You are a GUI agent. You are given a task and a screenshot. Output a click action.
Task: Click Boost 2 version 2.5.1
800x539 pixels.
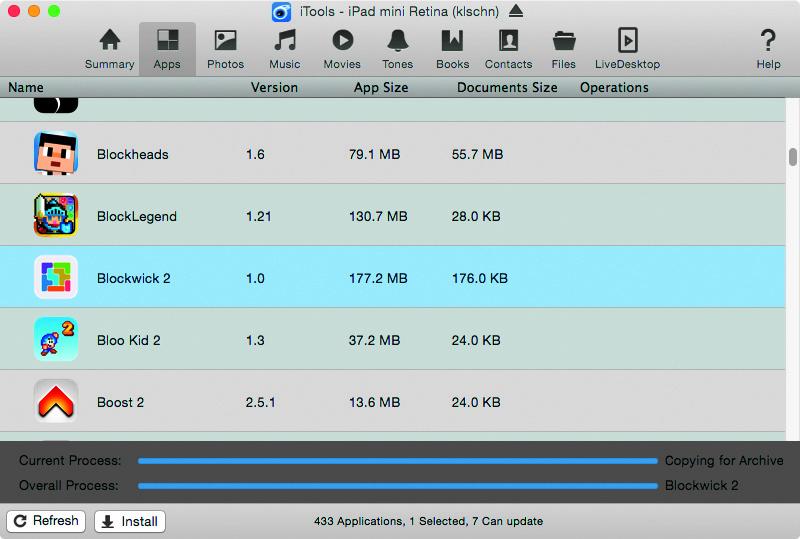(x=260, y=402)
